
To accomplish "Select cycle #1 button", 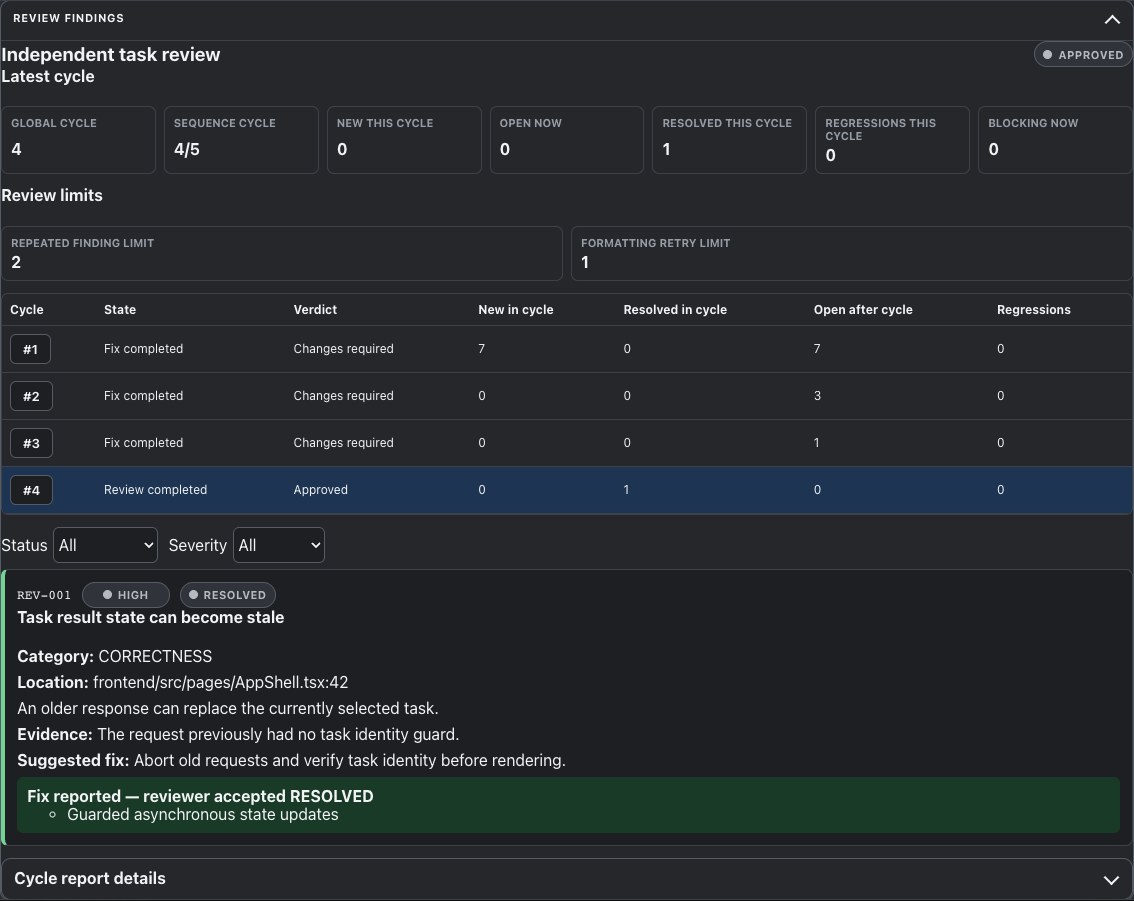I will (x=30, y=349).
